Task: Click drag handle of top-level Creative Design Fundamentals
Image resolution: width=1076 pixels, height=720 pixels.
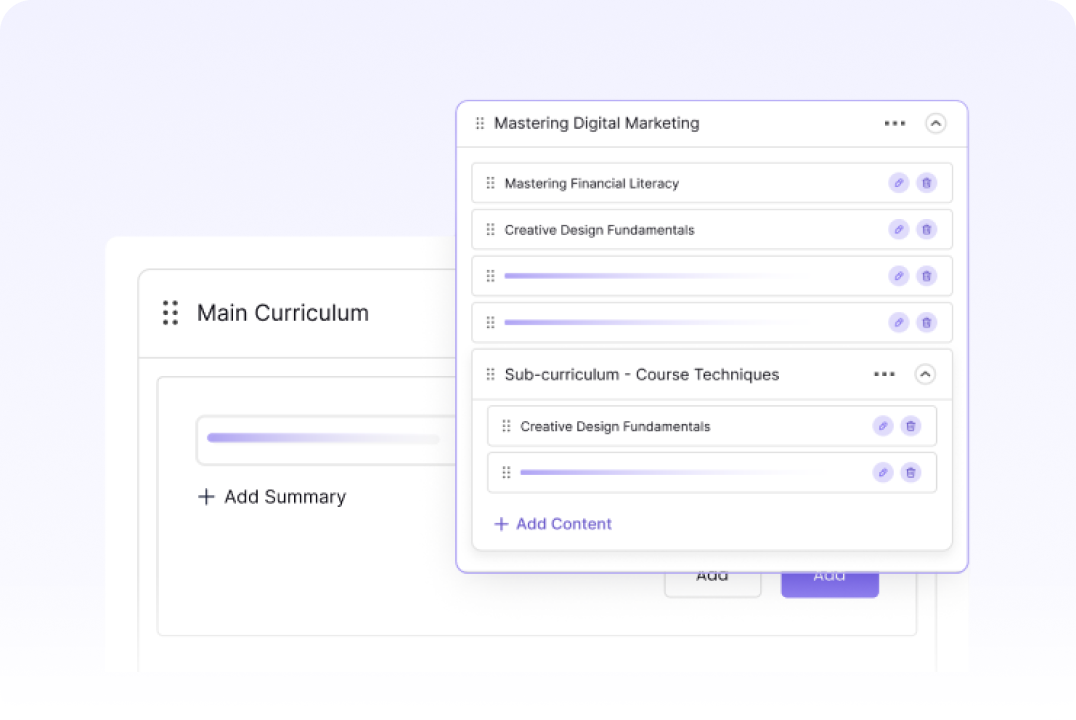Action: [x=490, y=229]
